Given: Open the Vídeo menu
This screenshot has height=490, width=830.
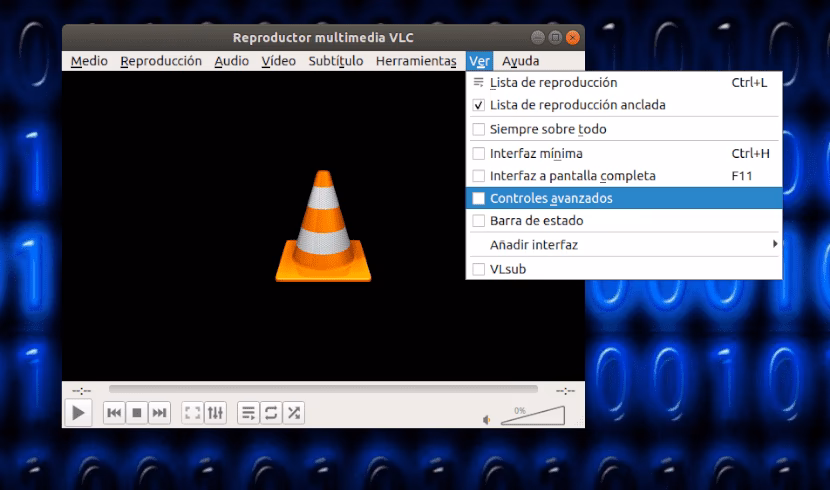Looking at the screenshot, I should click(278, 61).
